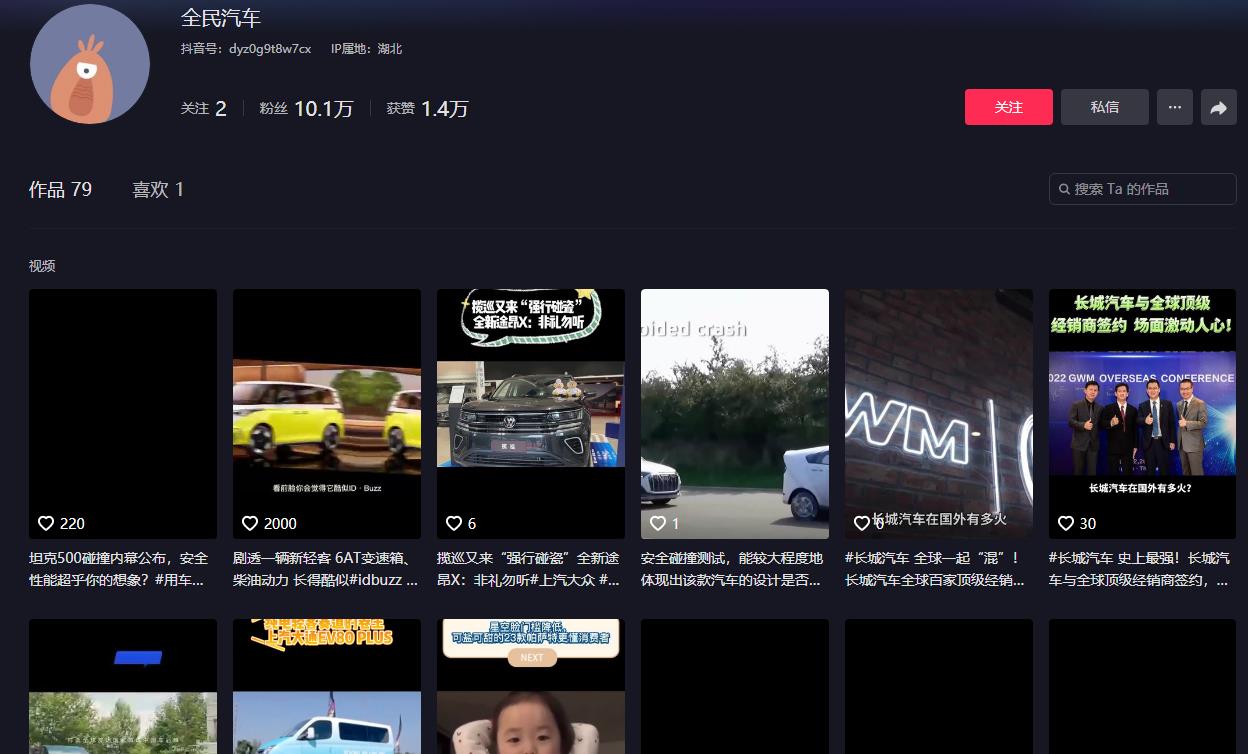The height and width of the screenshot is (754, 1248).
Task: Open the 长城汽车与全球顶级经销商签约 video thumbnail
Action: (x=1143, y=414)
